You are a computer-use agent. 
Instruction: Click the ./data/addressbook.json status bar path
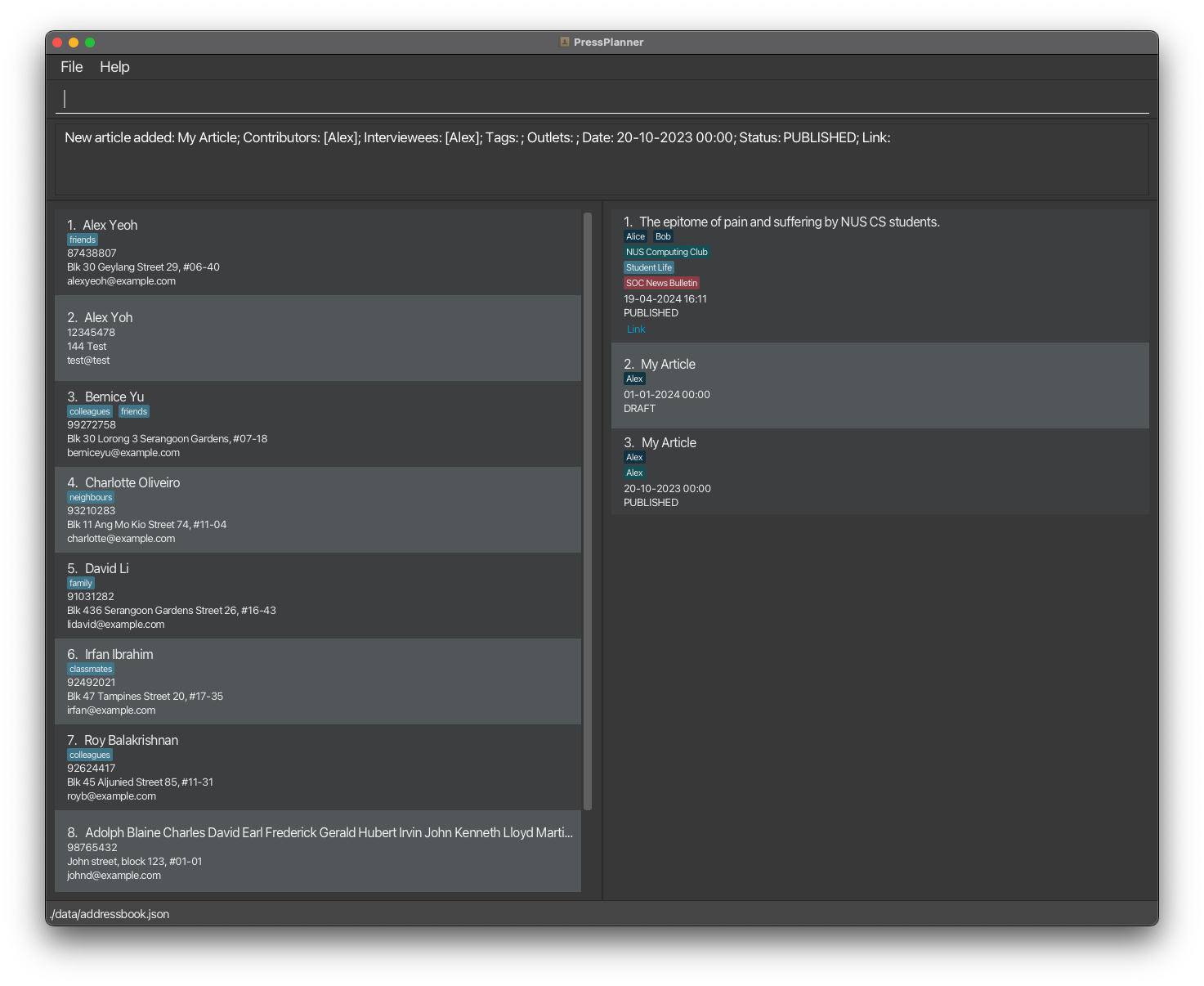click(110, 914)
